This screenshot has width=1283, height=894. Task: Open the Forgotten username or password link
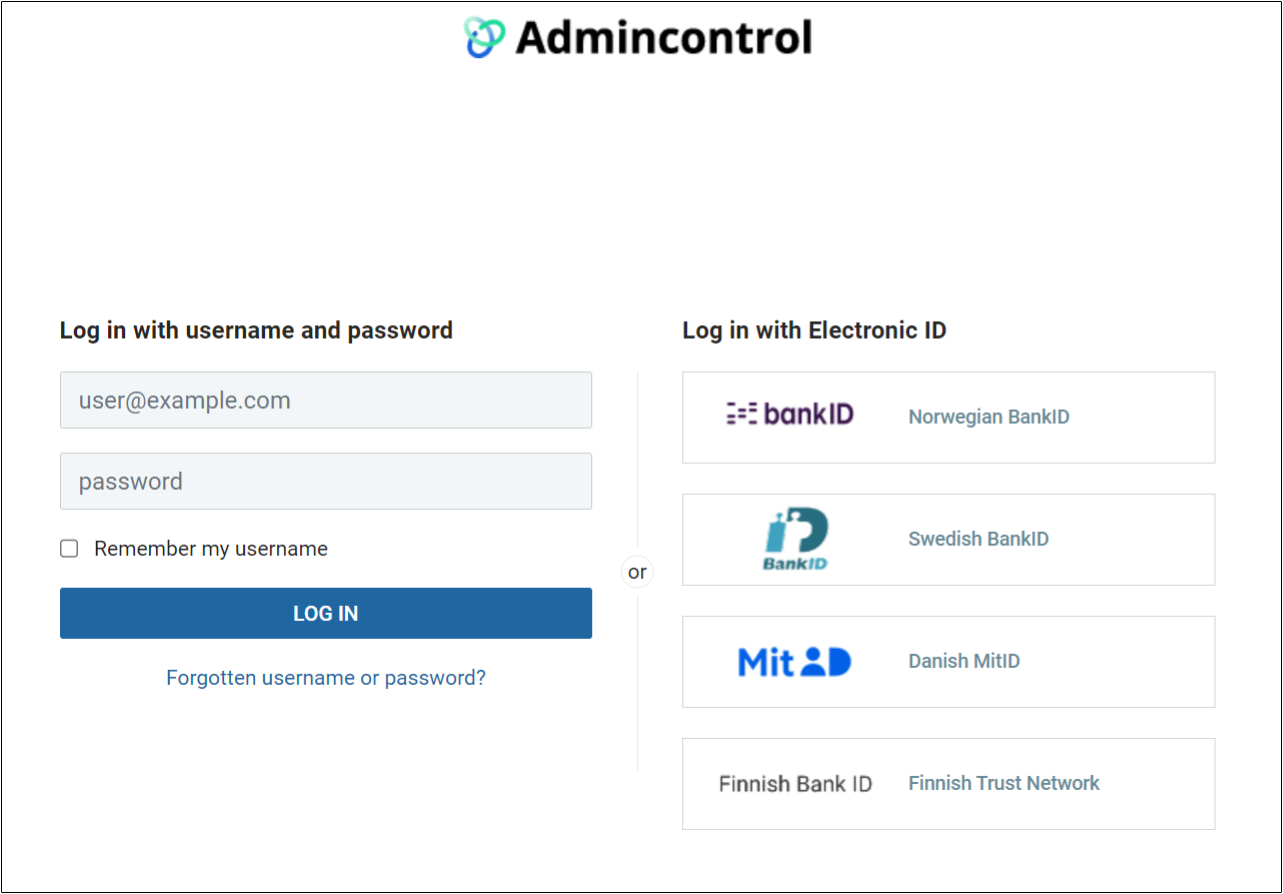click(326, 677)
